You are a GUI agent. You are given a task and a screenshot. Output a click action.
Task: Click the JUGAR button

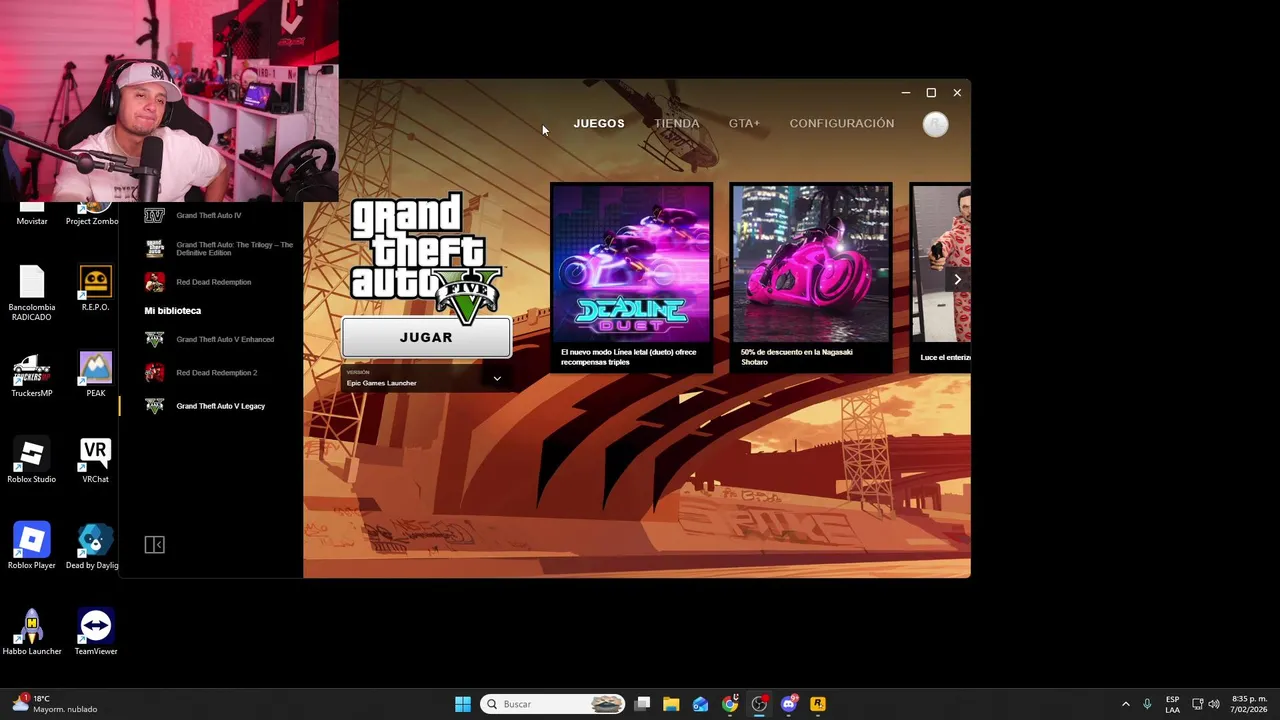426,338
